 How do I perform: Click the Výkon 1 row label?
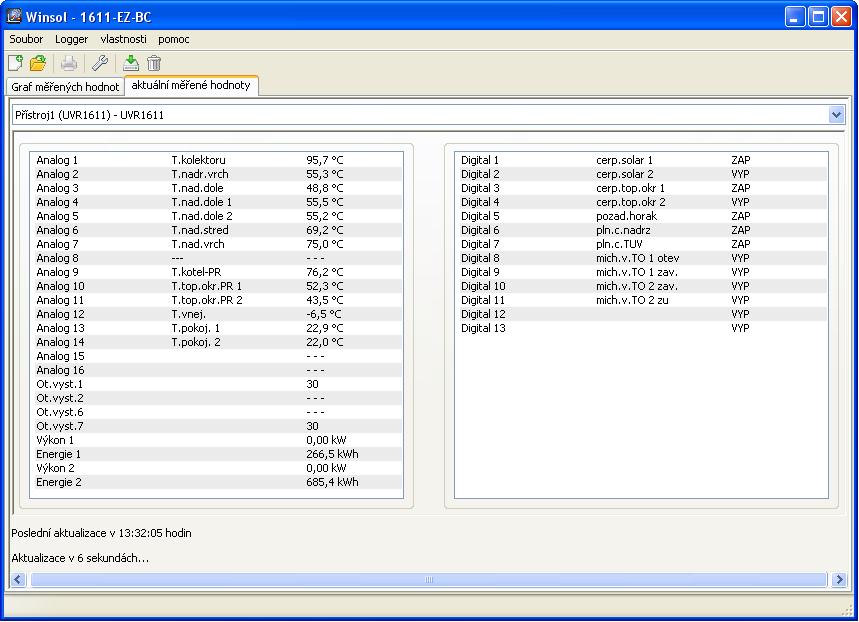point(55,440)
